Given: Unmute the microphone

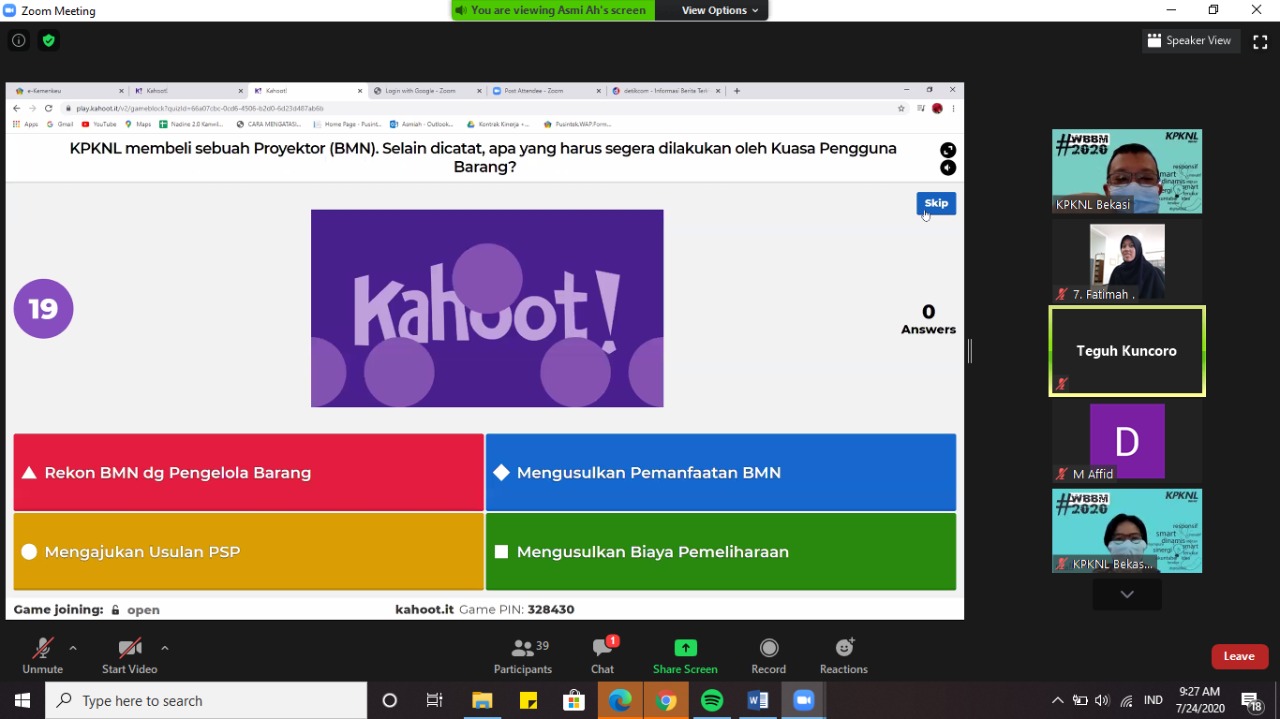Looking at the screenshot, I should (x=43, y=656).
